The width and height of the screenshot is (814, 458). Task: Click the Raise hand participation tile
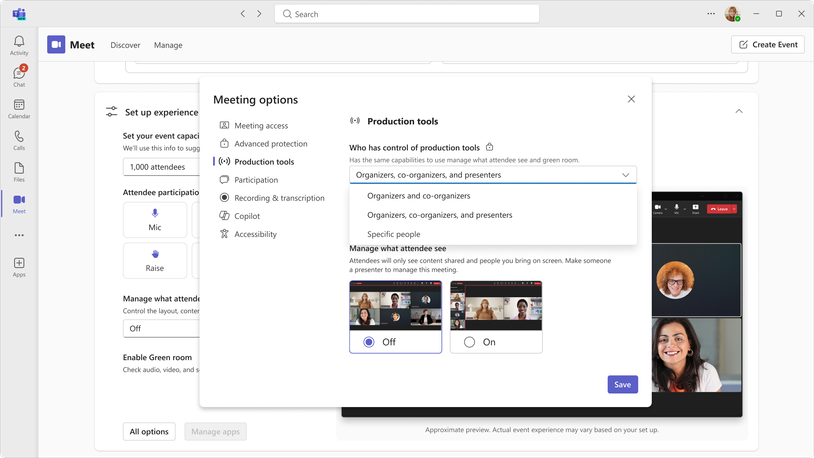click(x=155, y=260)
